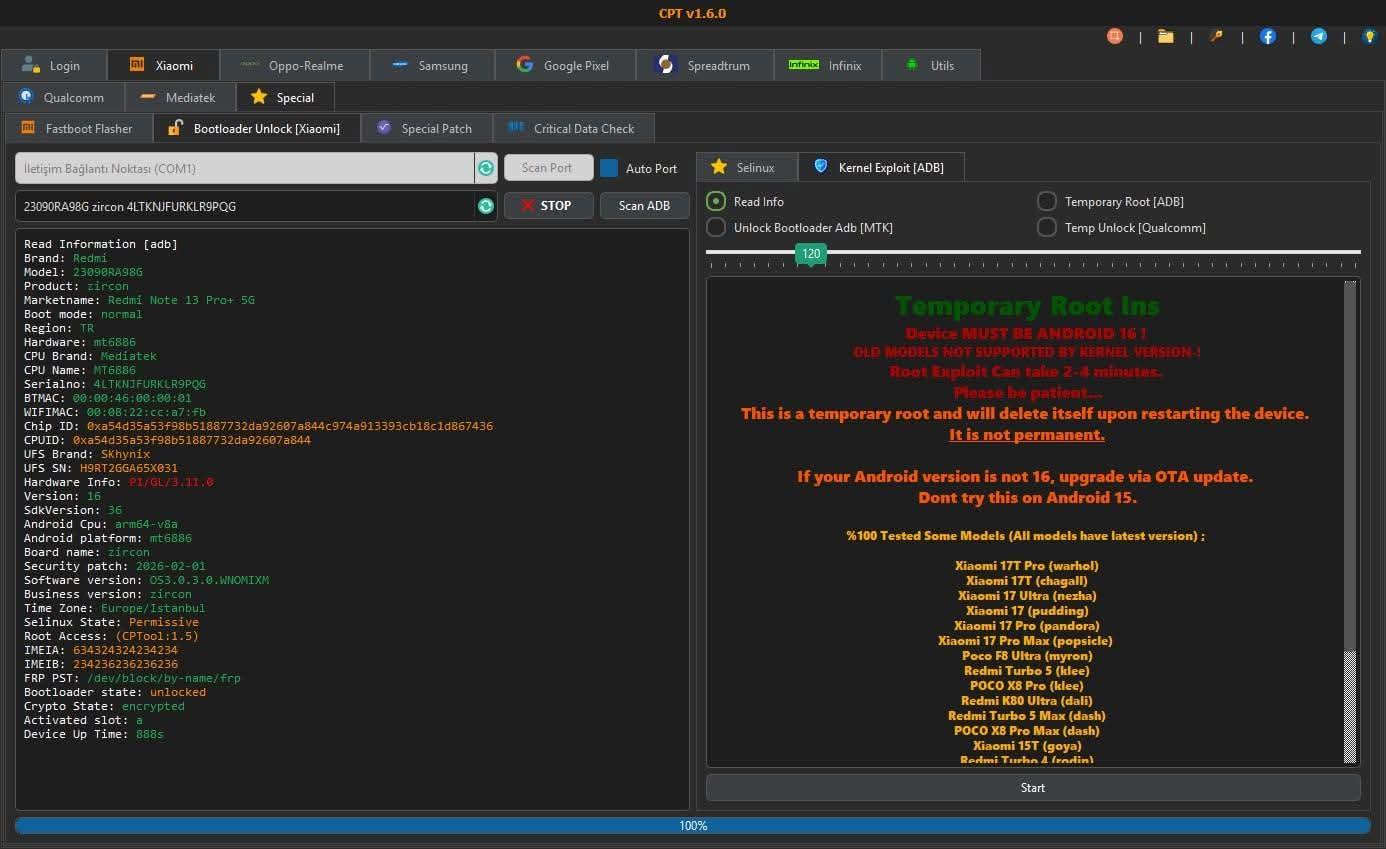Open the Critical Data Check tab
The height and width of the screenshot is (849, 1386).
pos(573,128)
